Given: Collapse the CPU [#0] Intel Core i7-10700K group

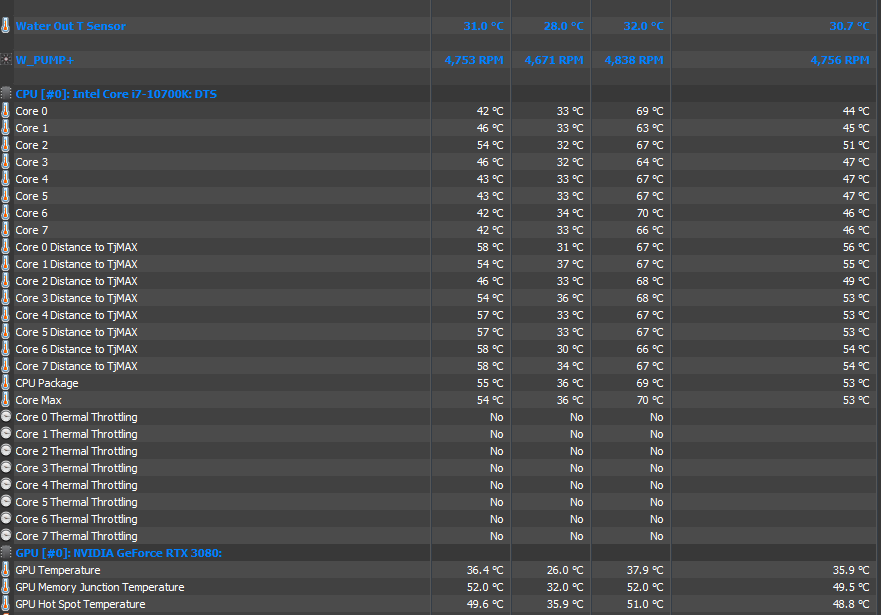Looking at the screenshot, I should click(x=116, y=94).
